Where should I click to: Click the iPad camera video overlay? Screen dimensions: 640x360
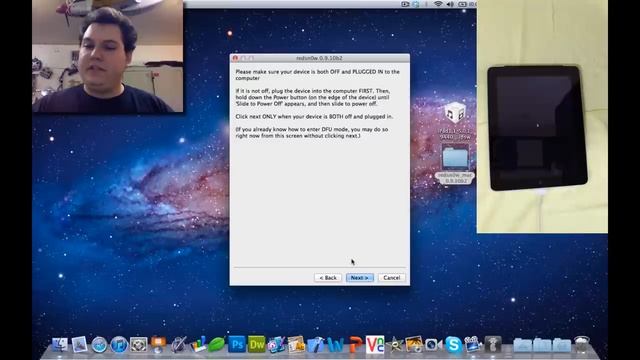coord(542,117)
